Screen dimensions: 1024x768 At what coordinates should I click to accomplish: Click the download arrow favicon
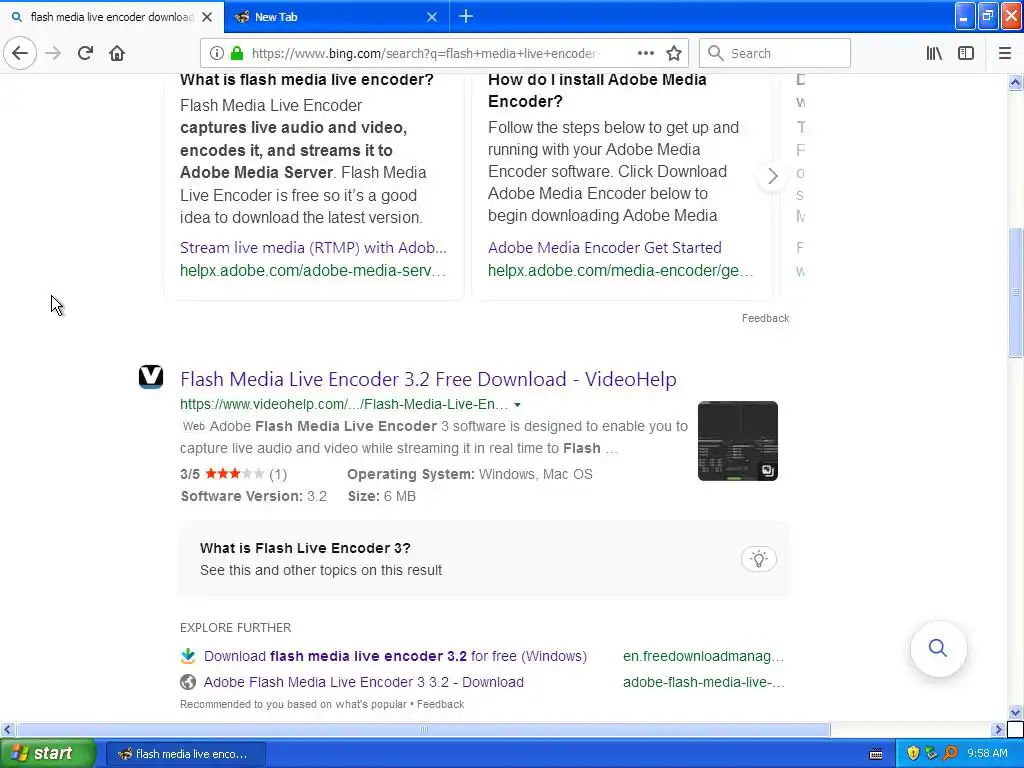point(187,656)
